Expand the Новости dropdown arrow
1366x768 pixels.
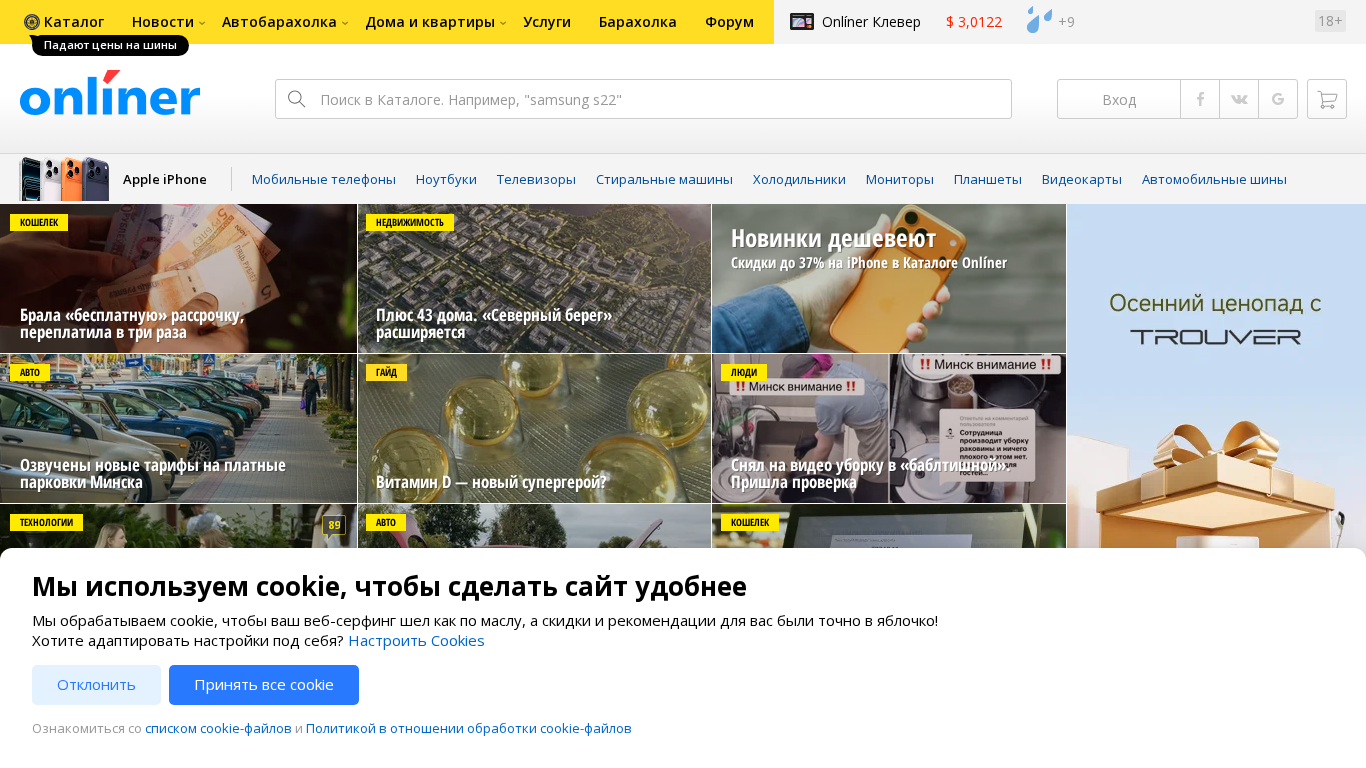pyautogui.click(x=202, y=23)
